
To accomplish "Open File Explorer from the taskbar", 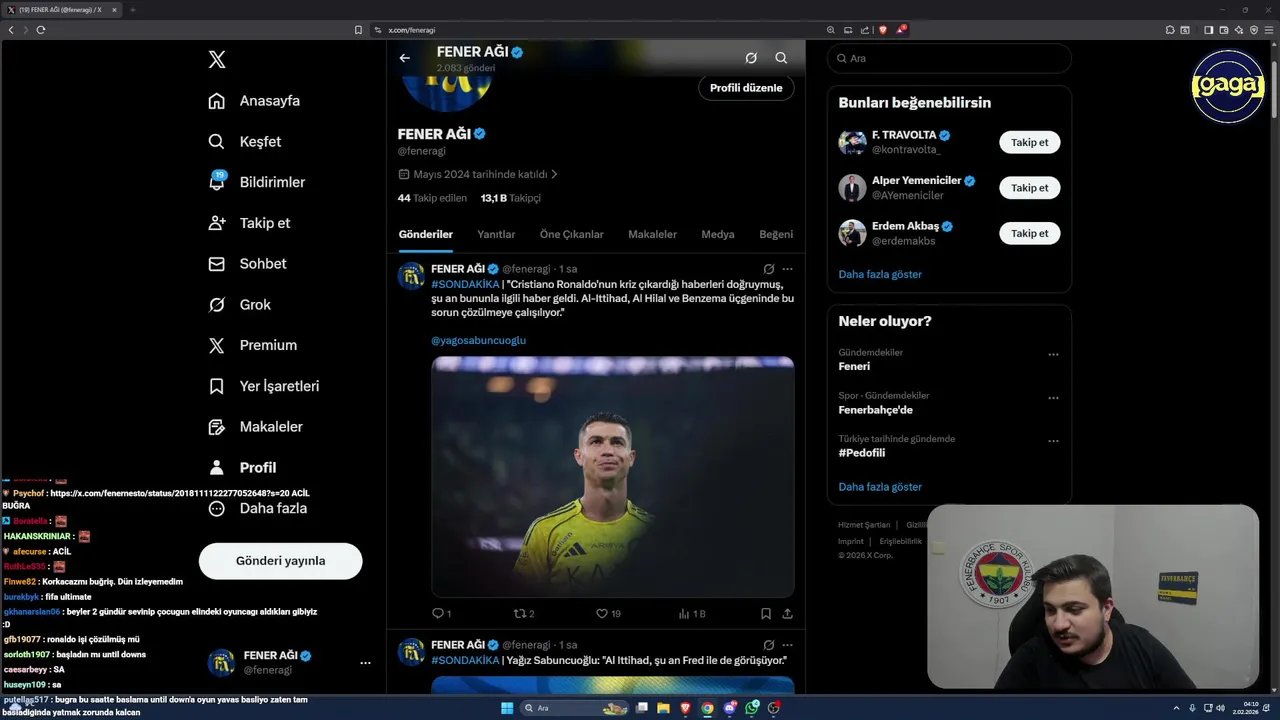I will click(x=663, y=708).
